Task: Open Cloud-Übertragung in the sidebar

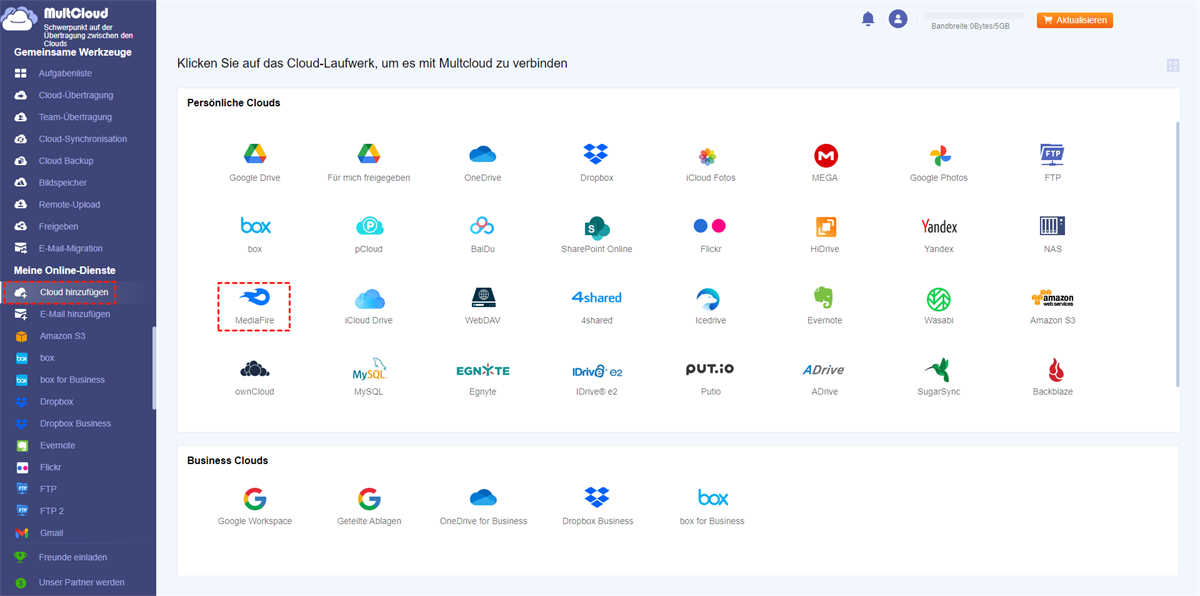Action: (76, 95)
